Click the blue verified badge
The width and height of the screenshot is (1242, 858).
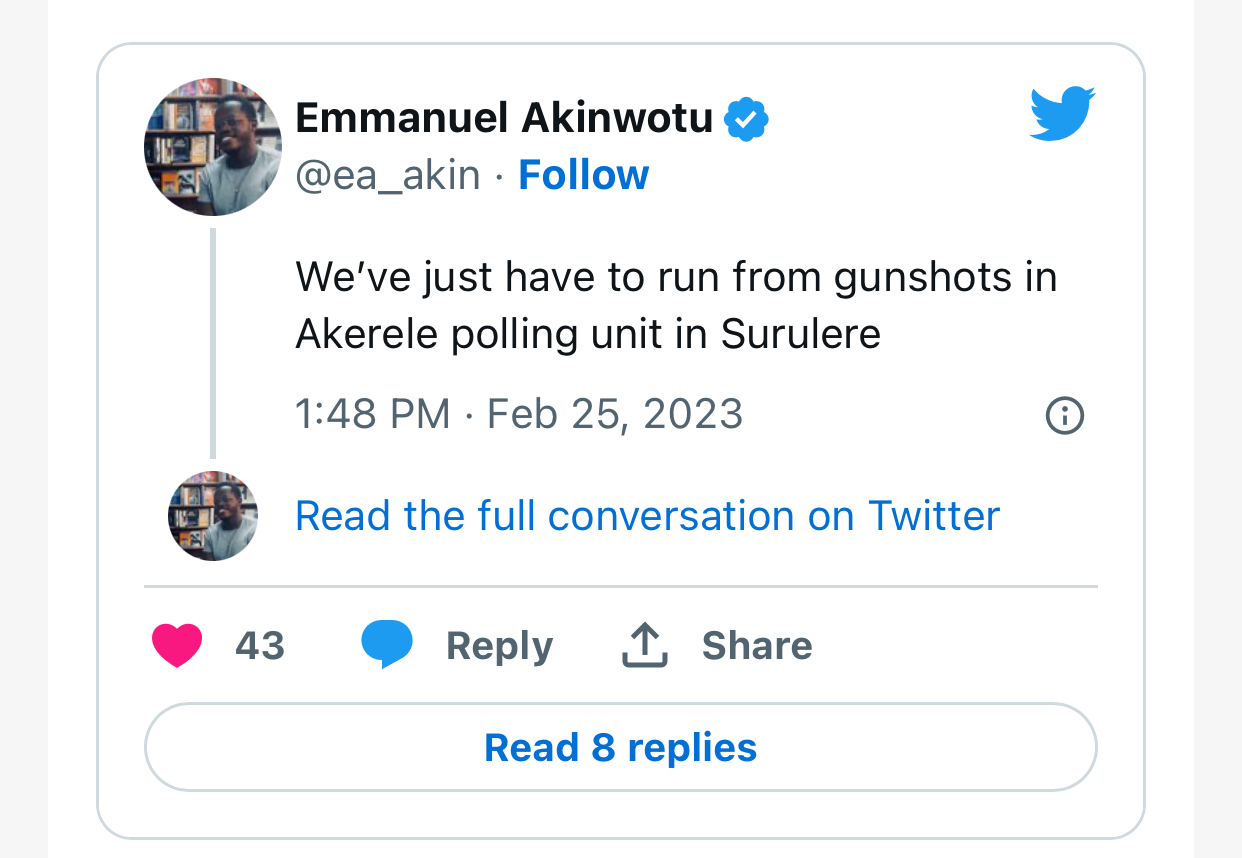(746, 120)
